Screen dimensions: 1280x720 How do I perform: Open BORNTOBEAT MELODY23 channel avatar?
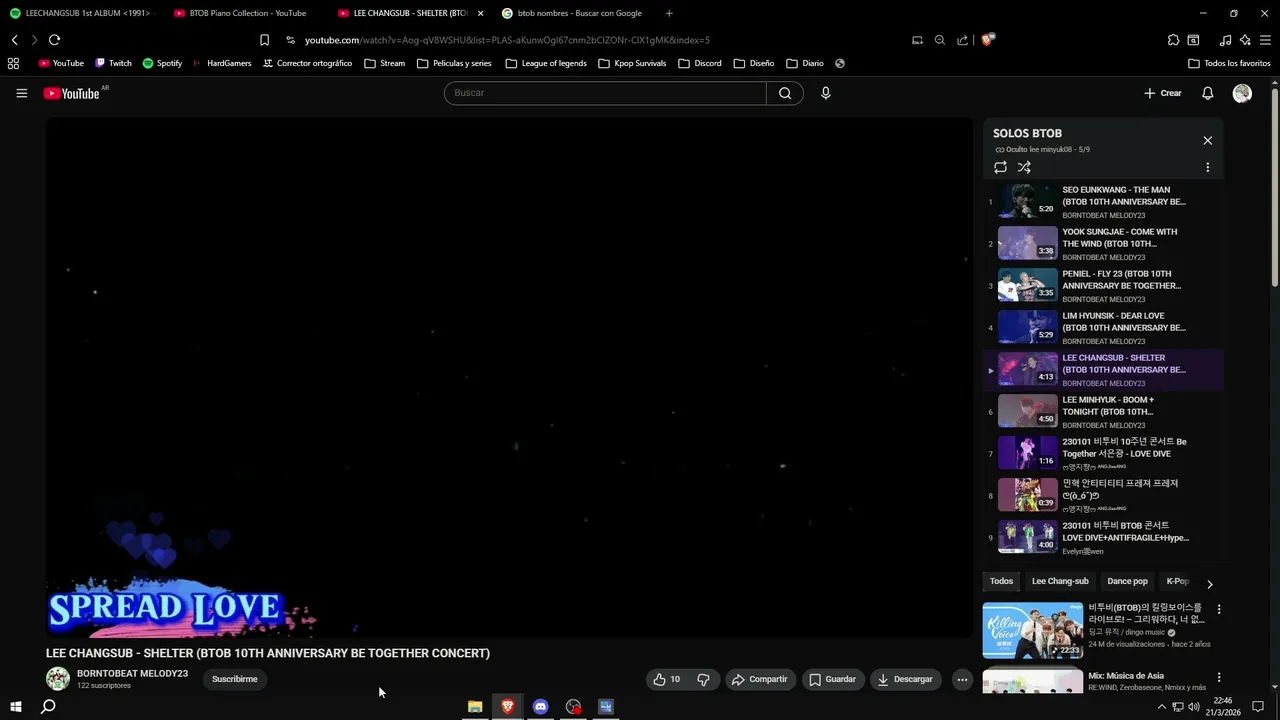58,679
